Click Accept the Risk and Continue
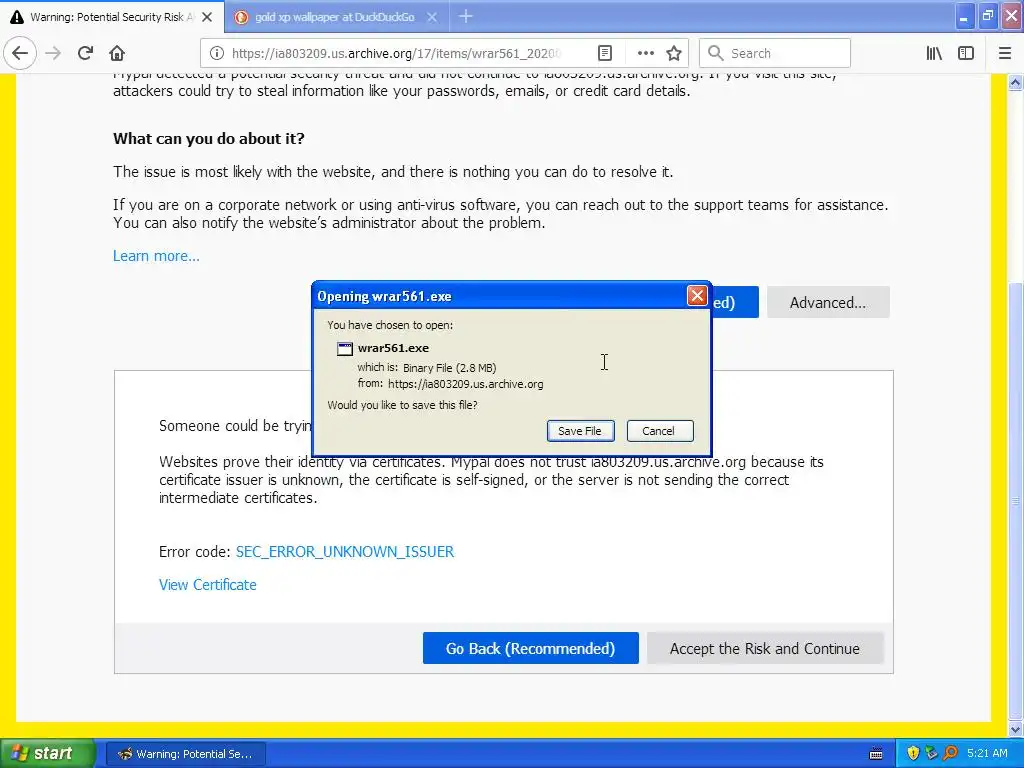Screen dimensions: 1024x768 click(765, 648)
